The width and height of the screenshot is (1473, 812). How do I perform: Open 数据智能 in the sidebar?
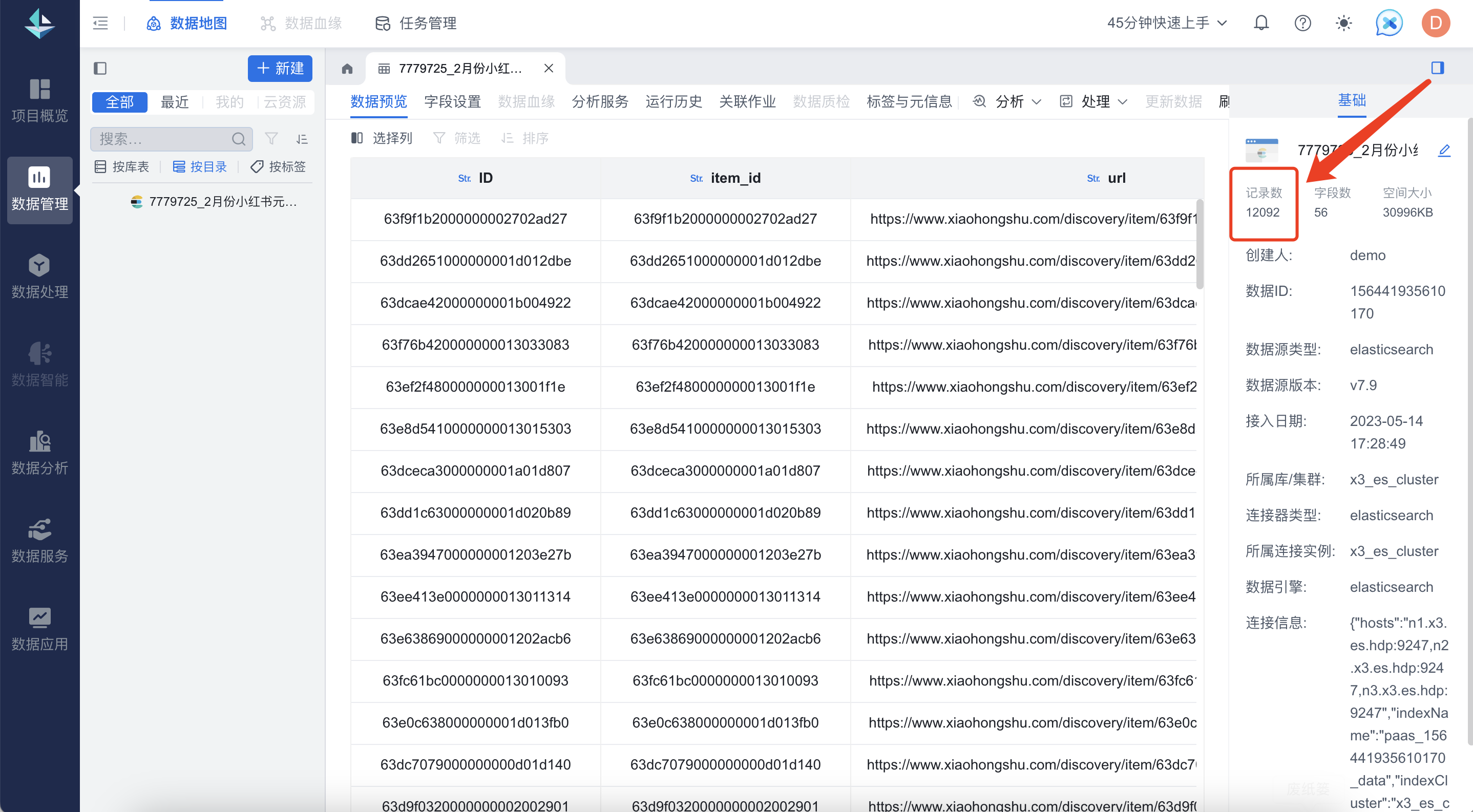pyautogui.click(x=39, y=365)
